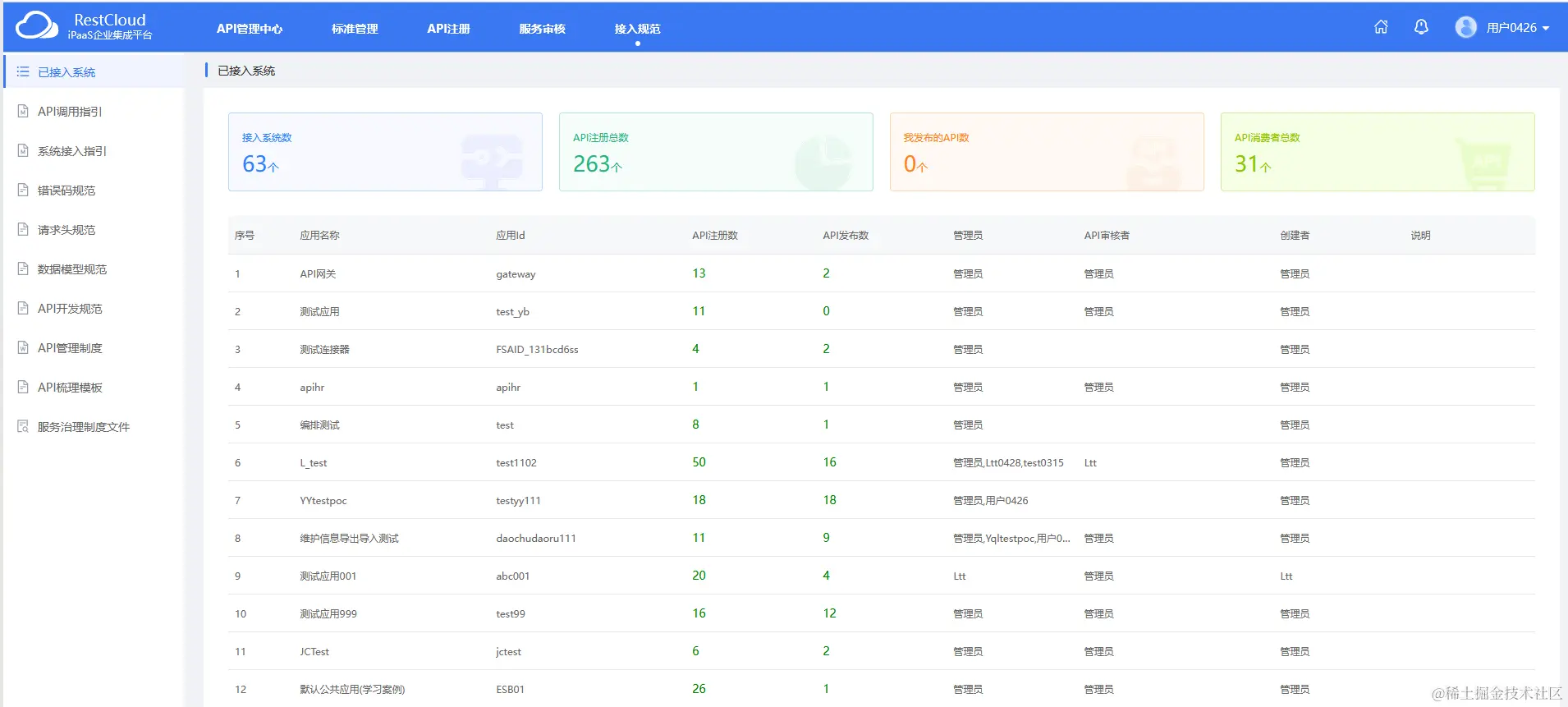Click the document icon beside 错误码规范
The height and width of the screenshot is (707, 1568).
pos(23,191)
